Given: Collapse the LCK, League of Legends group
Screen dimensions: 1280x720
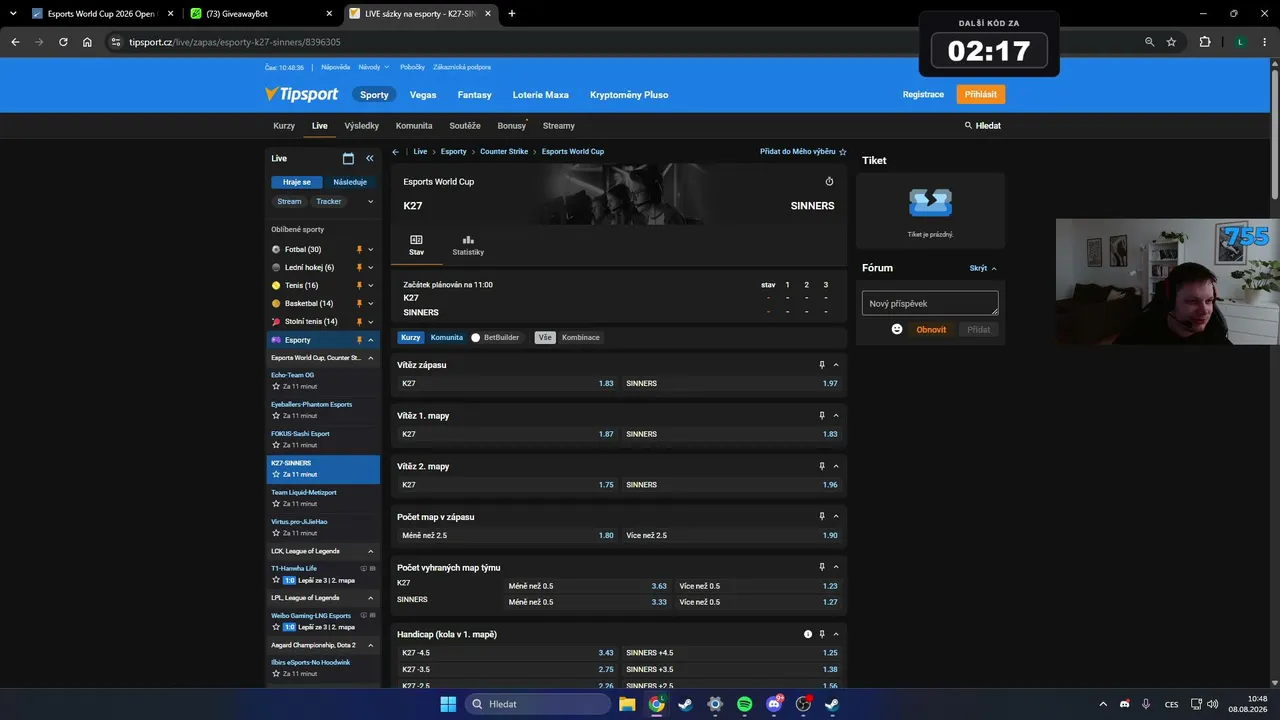Looking at the screenshot, I should pos(371,551).
